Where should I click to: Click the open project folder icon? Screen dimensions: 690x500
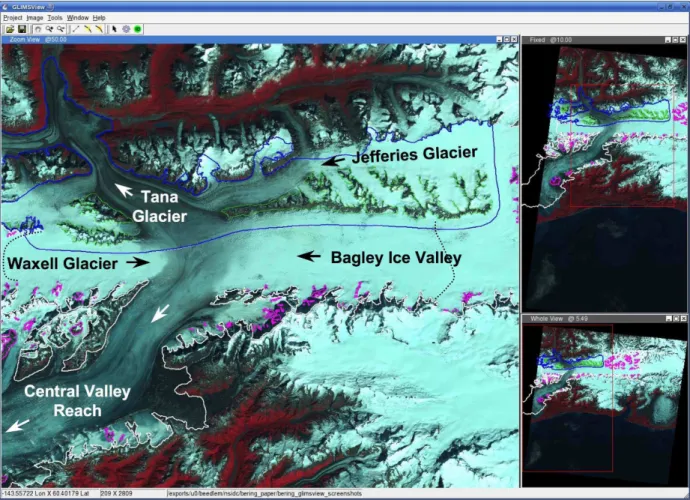[x=10, y=29]
